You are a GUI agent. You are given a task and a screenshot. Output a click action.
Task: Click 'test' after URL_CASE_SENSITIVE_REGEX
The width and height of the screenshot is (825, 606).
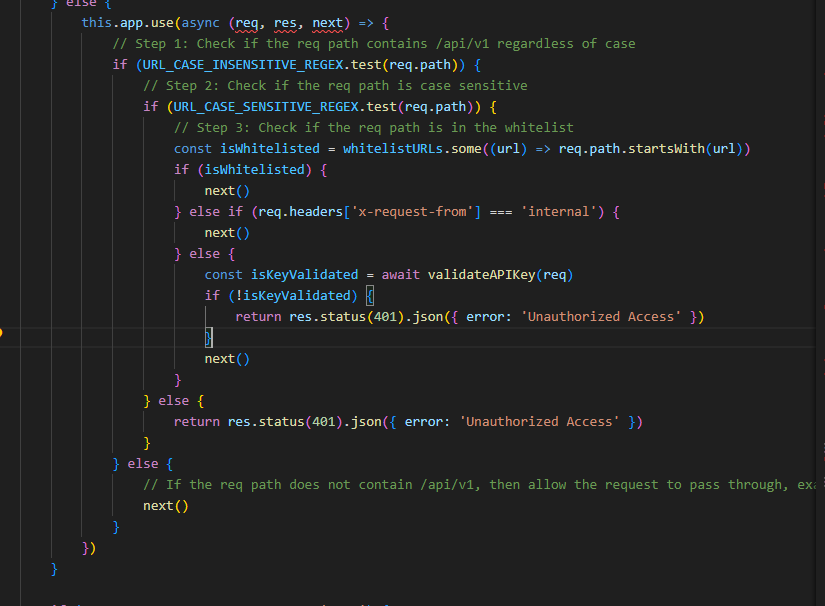[381, 107]
